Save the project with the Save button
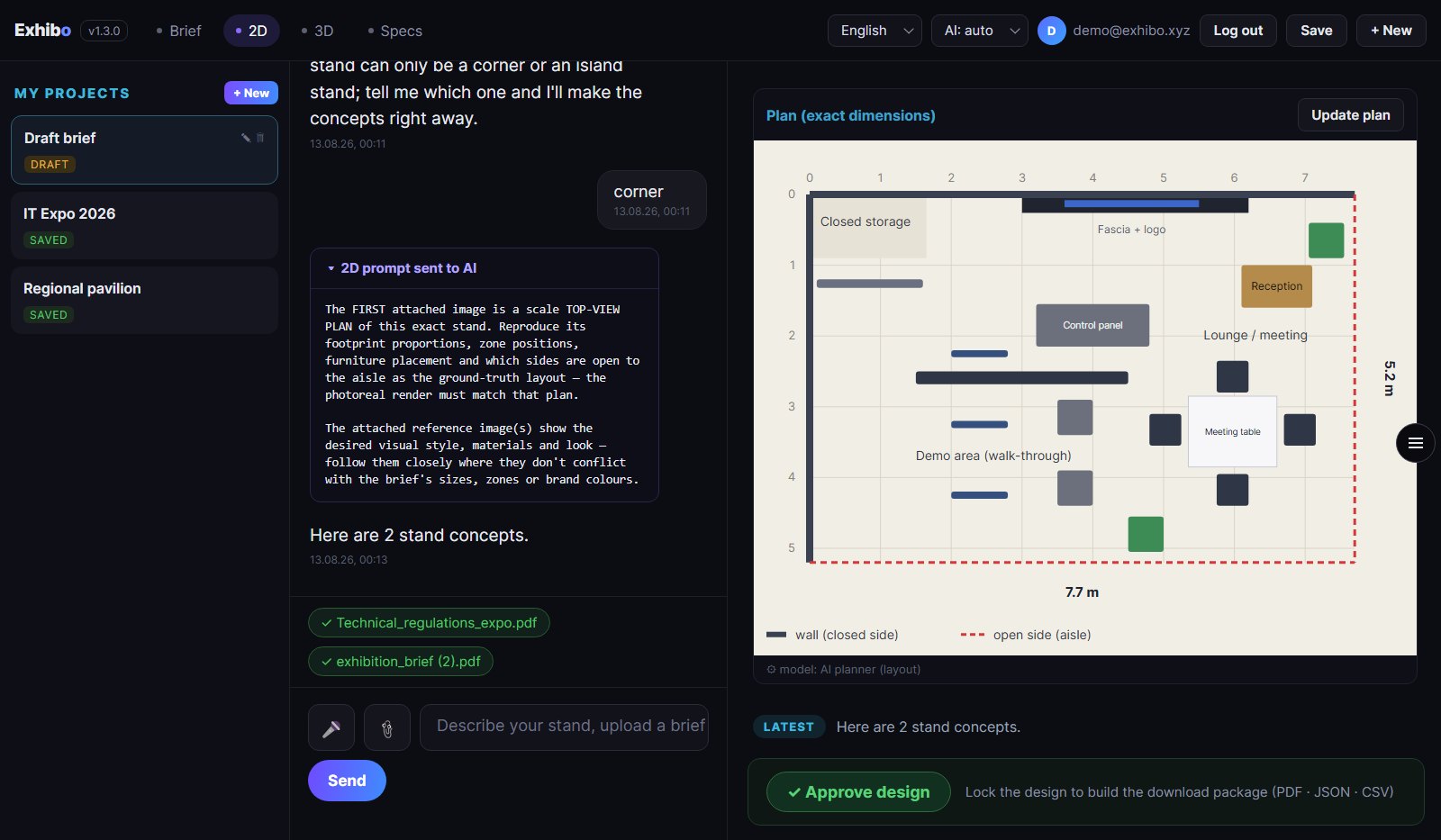The height and width of the screenshot is (840, 1441). [x=1316, y=31]
